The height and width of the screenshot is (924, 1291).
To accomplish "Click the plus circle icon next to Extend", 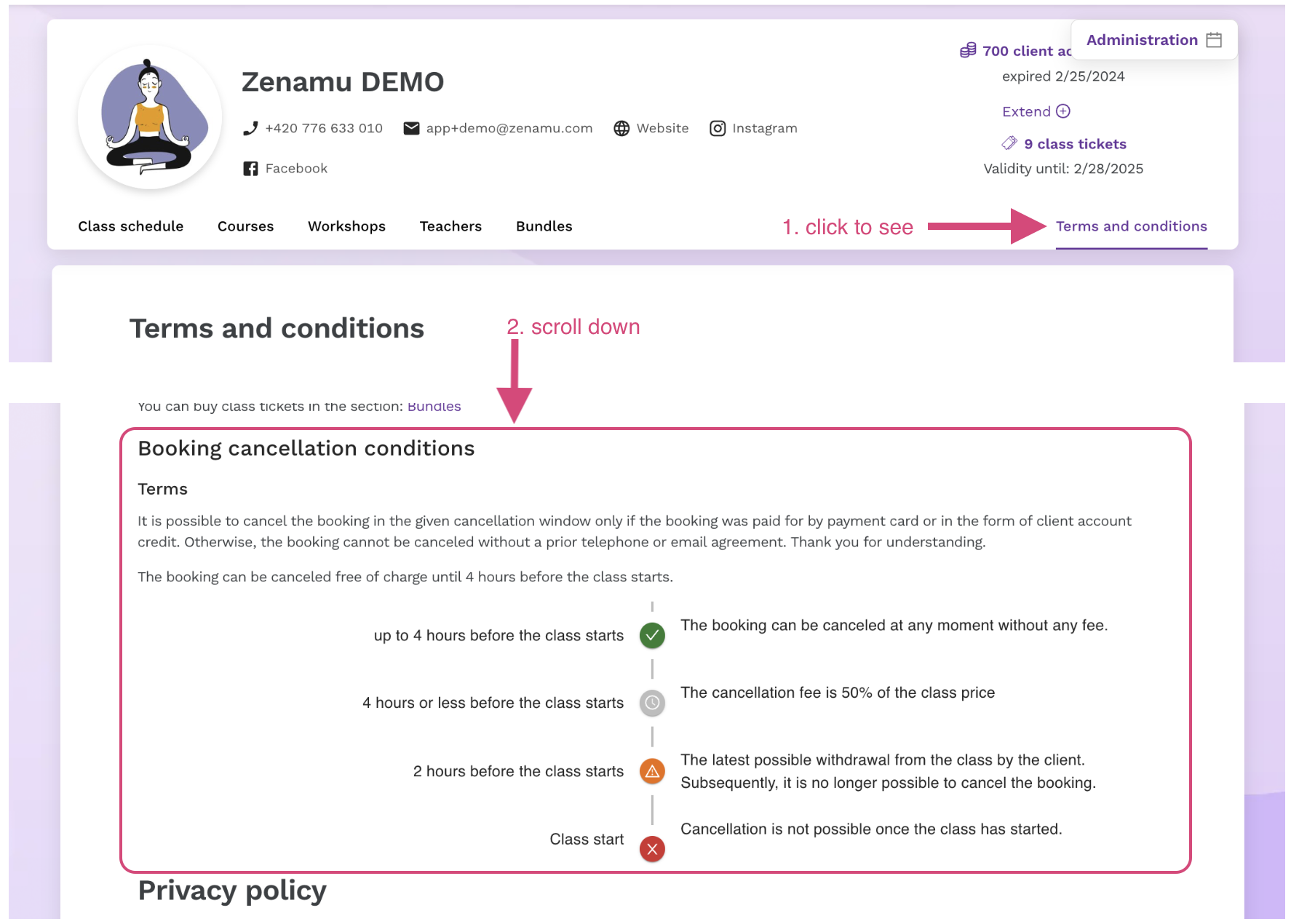I will [x=1063, y=111].
